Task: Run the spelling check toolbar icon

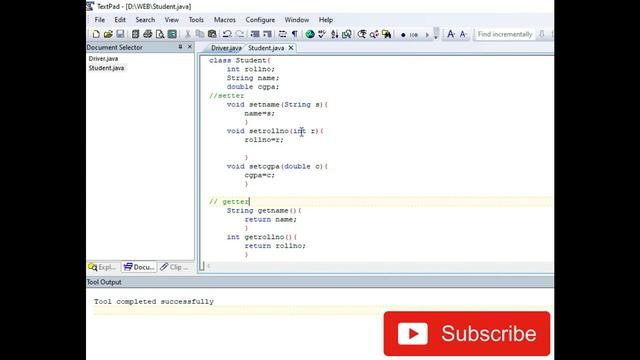Action: [x=322, y=34]
